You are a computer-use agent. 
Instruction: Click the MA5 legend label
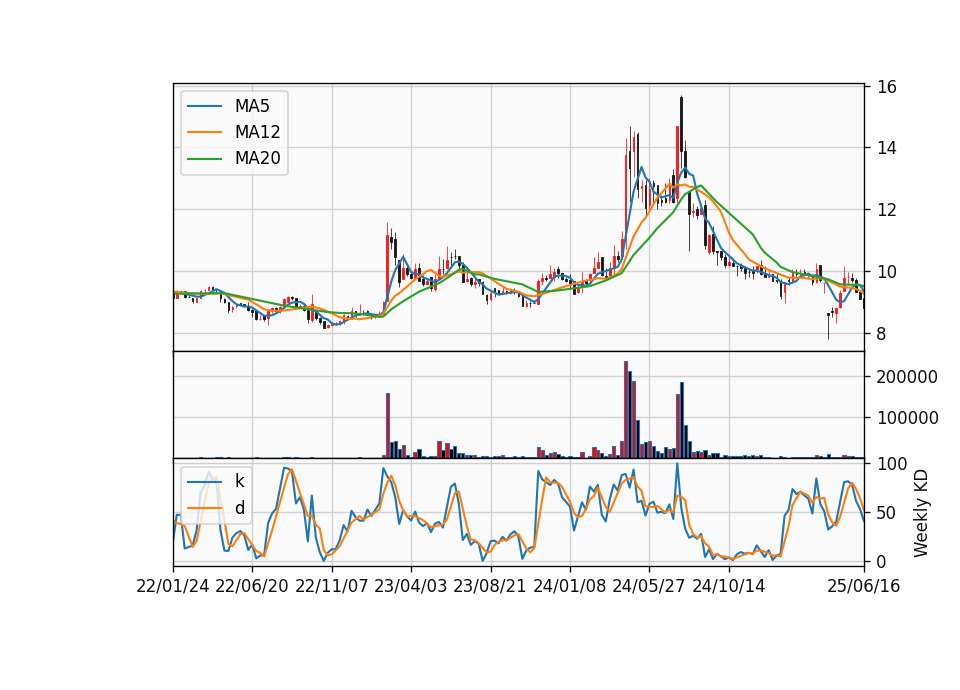point(252,106)
